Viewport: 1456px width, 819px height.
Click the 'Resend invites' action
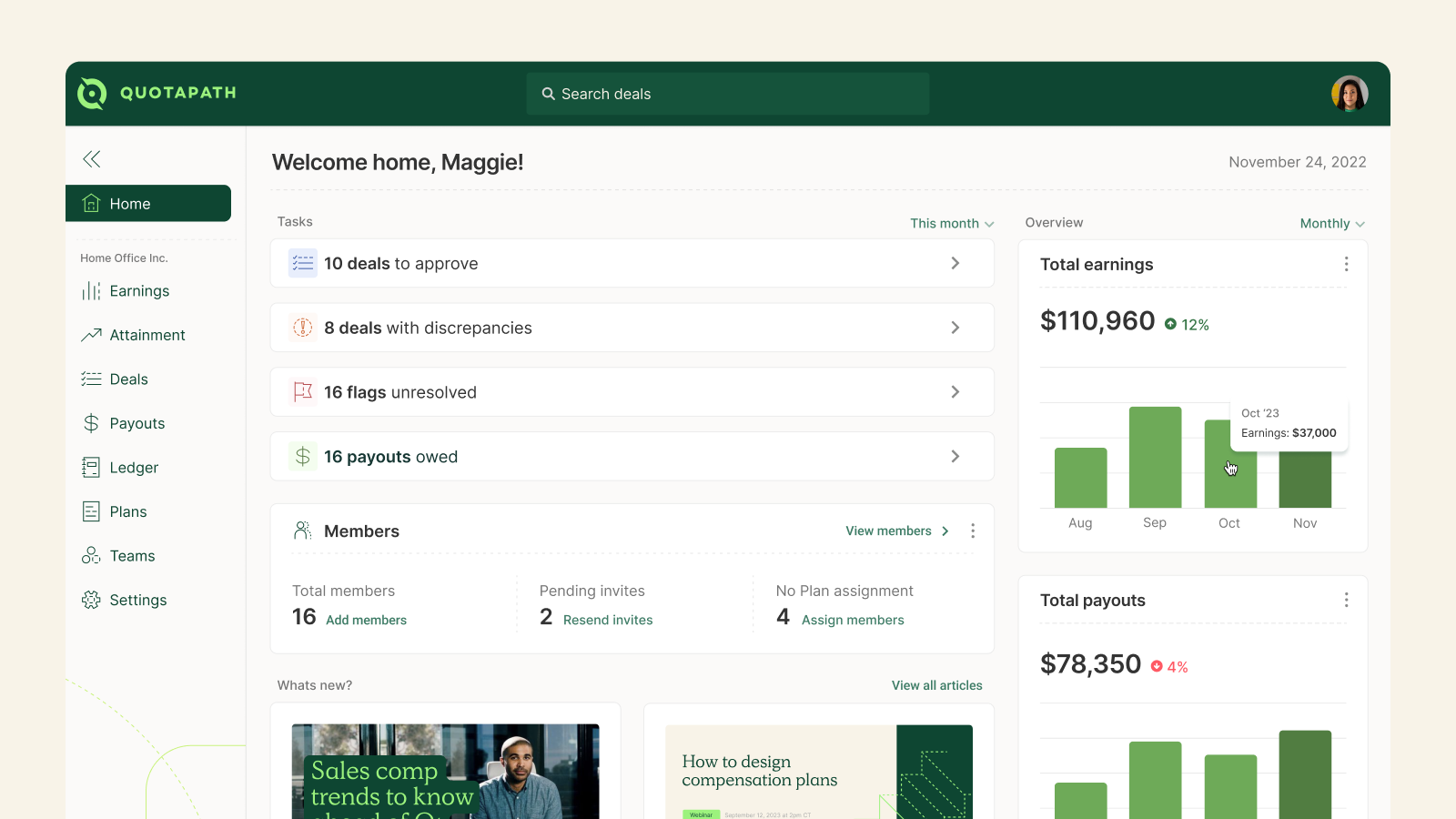click(609, 620)
